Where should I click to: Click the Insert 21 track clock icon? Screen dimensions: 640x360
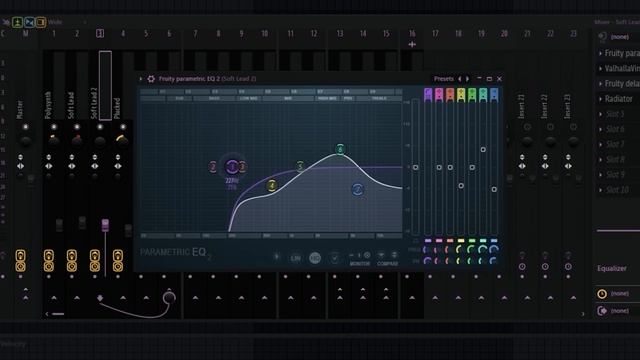coord(522,267)
